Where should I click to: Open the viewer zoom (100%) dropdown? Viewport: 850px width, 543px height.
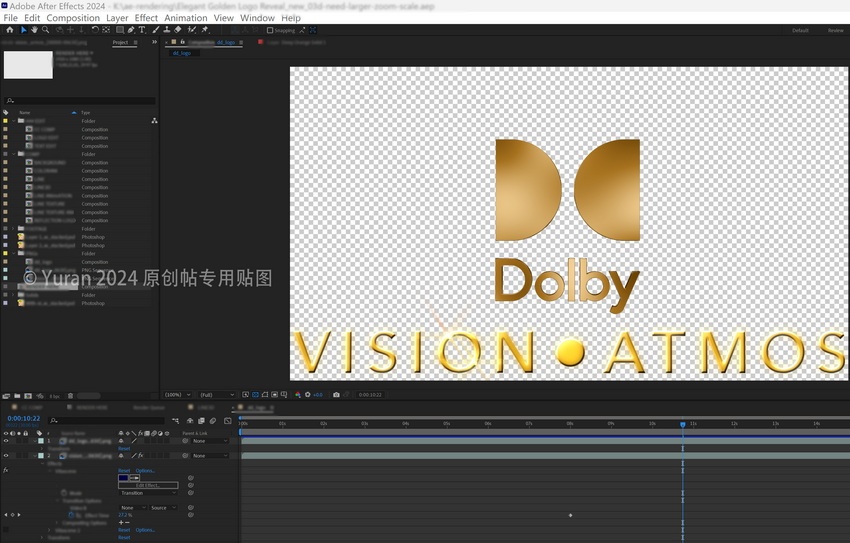[x=178, y=395]
